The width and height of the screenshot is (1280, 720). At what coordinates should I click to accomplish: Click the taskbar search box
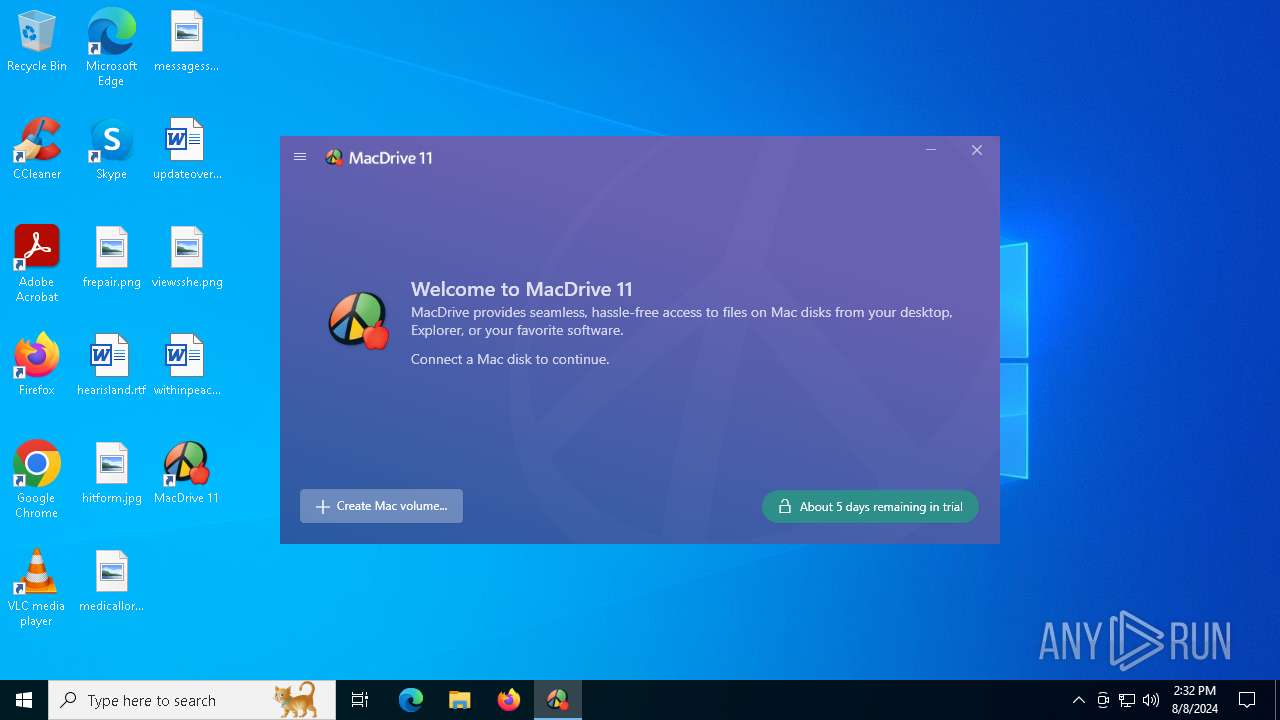(x=192, y=700)
